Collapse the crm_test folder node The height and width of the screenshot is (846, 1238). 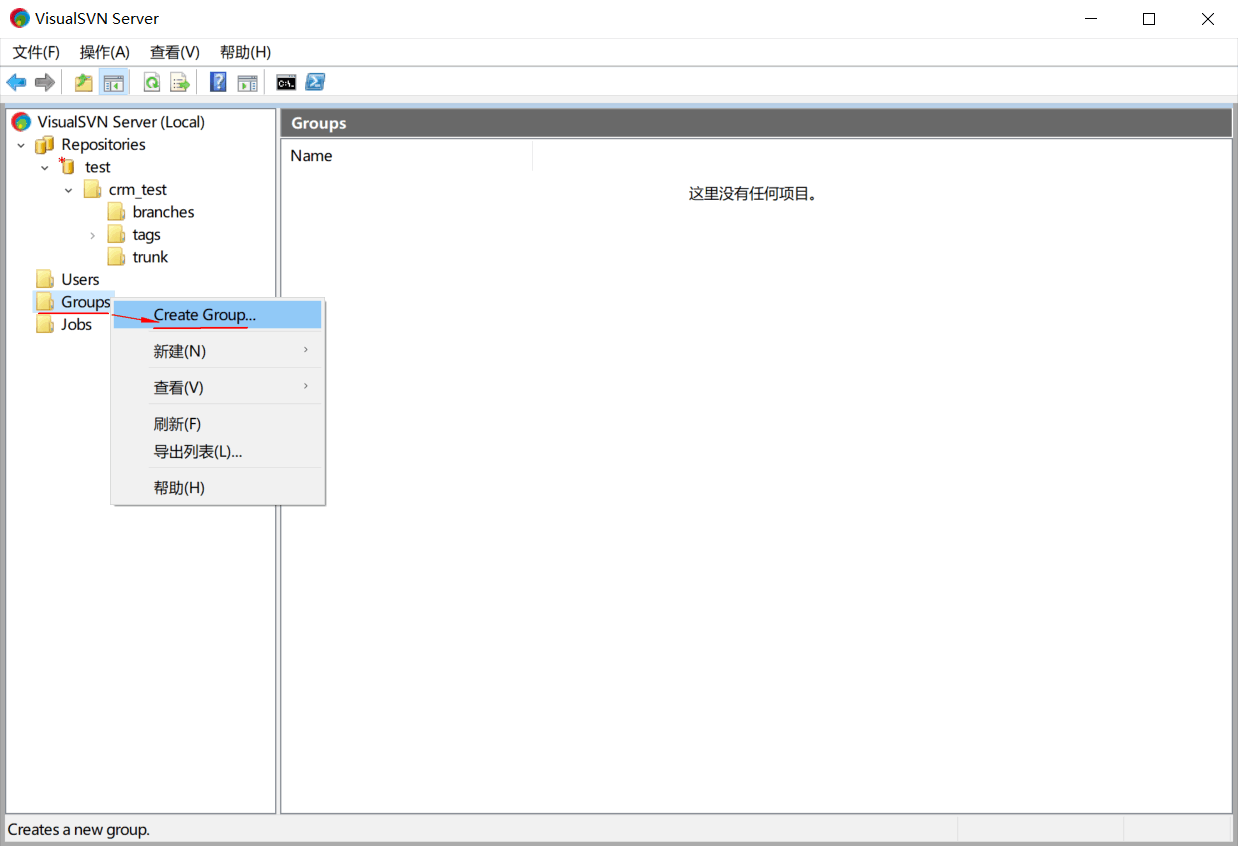point(68,190)
